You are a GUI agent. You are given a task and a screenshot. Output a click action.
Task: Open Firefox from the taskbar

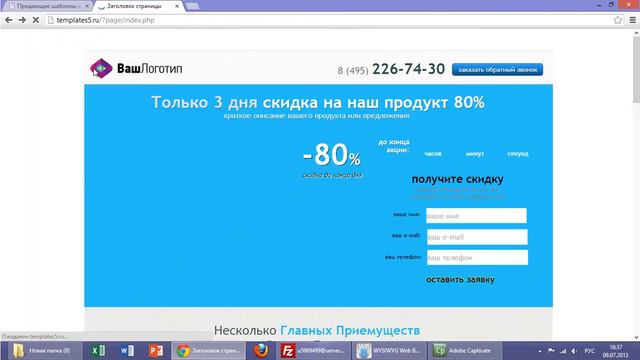[x=261, y=351]
